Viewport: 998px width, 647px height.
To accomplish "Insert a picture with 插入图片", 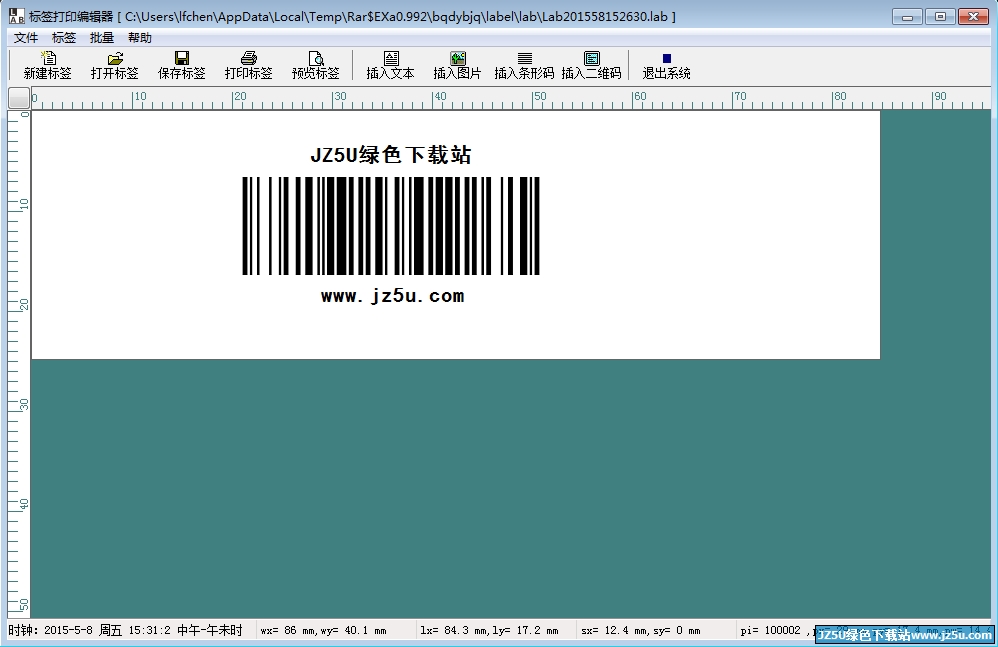I will click(x=457, y=66).
